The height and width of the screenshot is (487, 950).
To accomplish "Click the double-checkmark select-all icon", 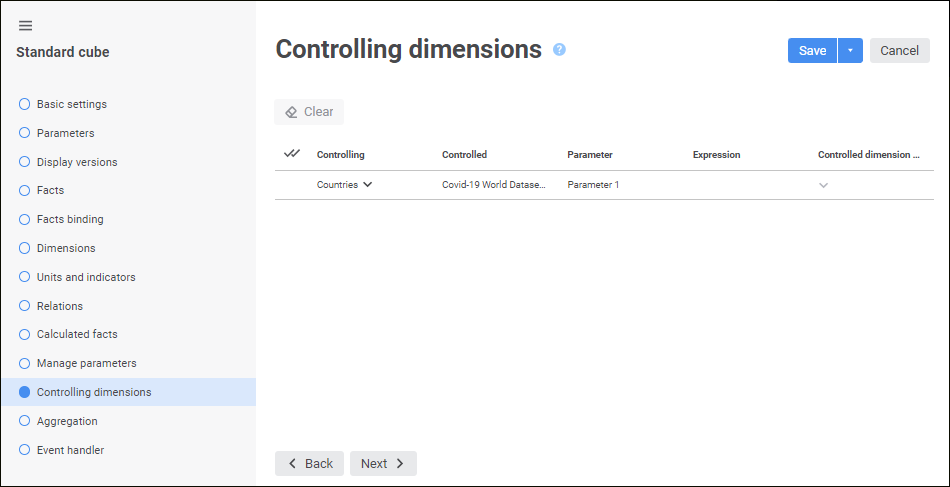I will click(x=292, y=154).
